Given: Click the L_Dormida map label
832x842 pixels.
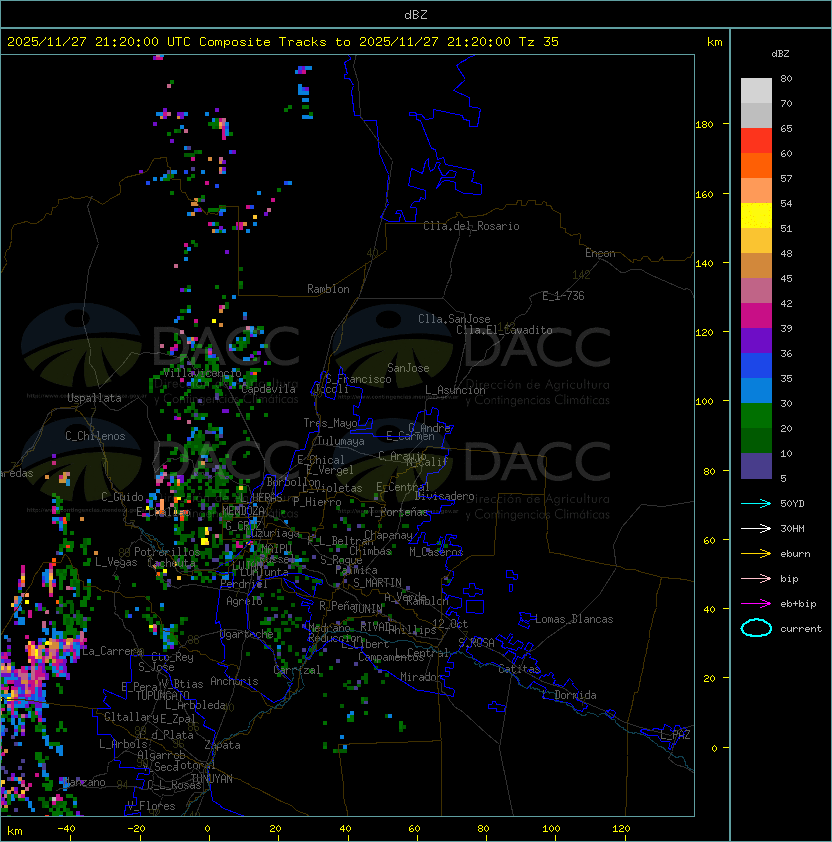Looking at the screenshot, I should (569, 695).
